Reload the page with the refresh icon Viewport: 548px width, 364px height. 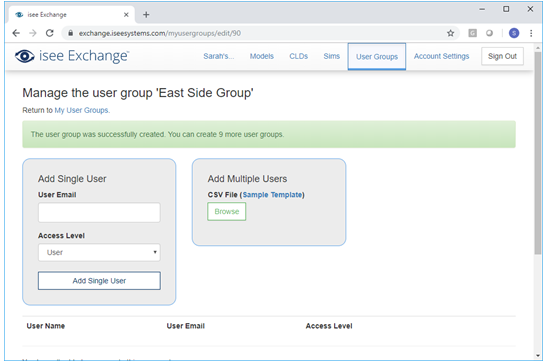pyautogui.click(x=50, y=33)
